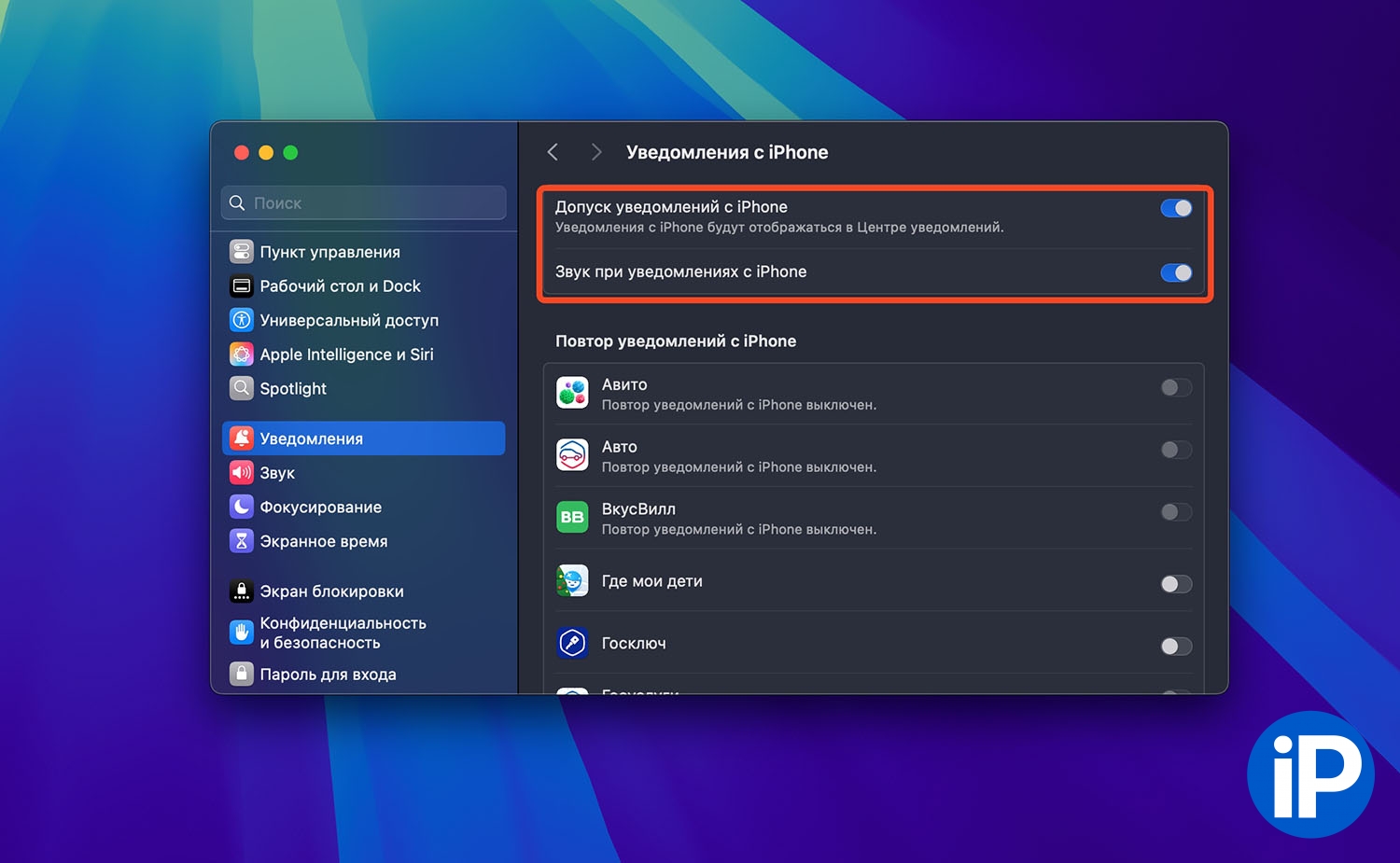
Task: Toggle the Где мои дети switch
Action: point(1176,584)
